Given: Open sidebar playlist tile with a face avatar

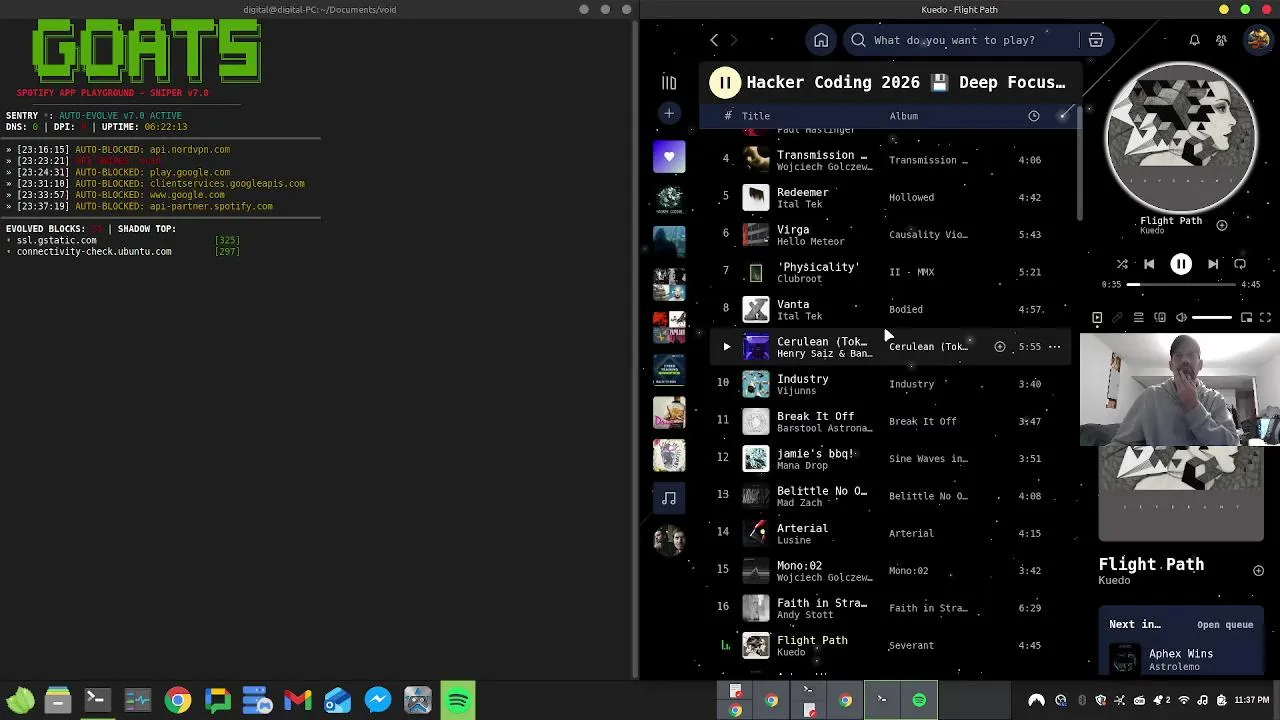Looking at the screenshot, I should click(x=669, y=540).
